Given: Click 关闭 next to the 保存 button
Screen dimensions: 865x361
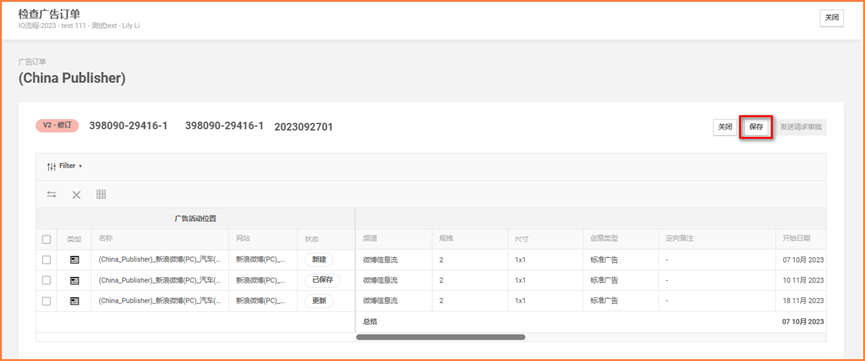Looking at the screenshot, I should 725,127.
